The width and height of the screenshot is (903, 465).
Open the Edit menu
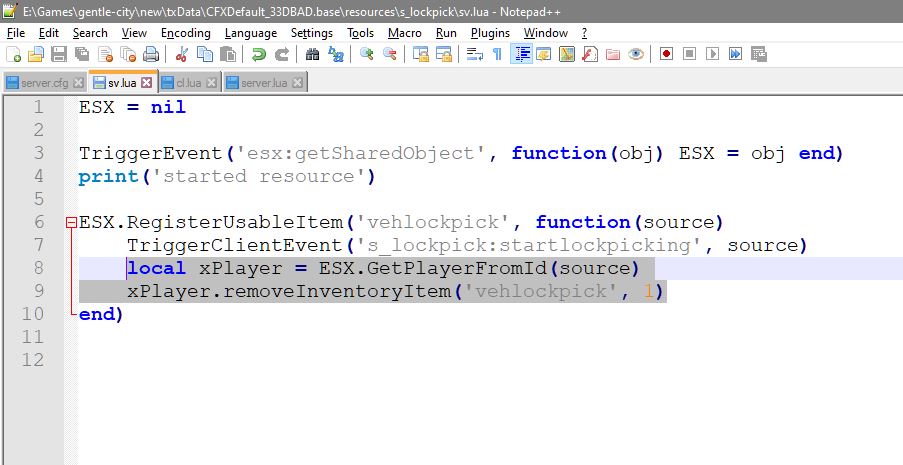49,33
